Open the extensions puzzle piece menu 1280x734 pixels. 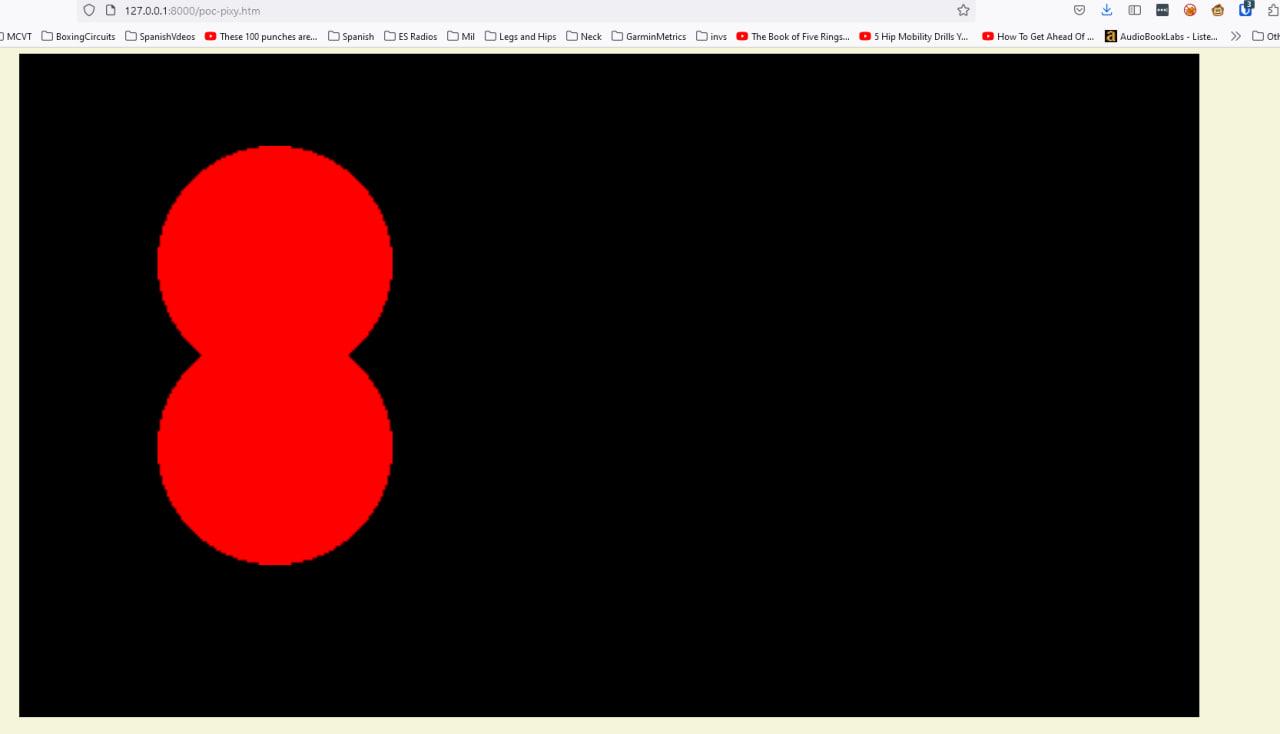pos(1273,10)
